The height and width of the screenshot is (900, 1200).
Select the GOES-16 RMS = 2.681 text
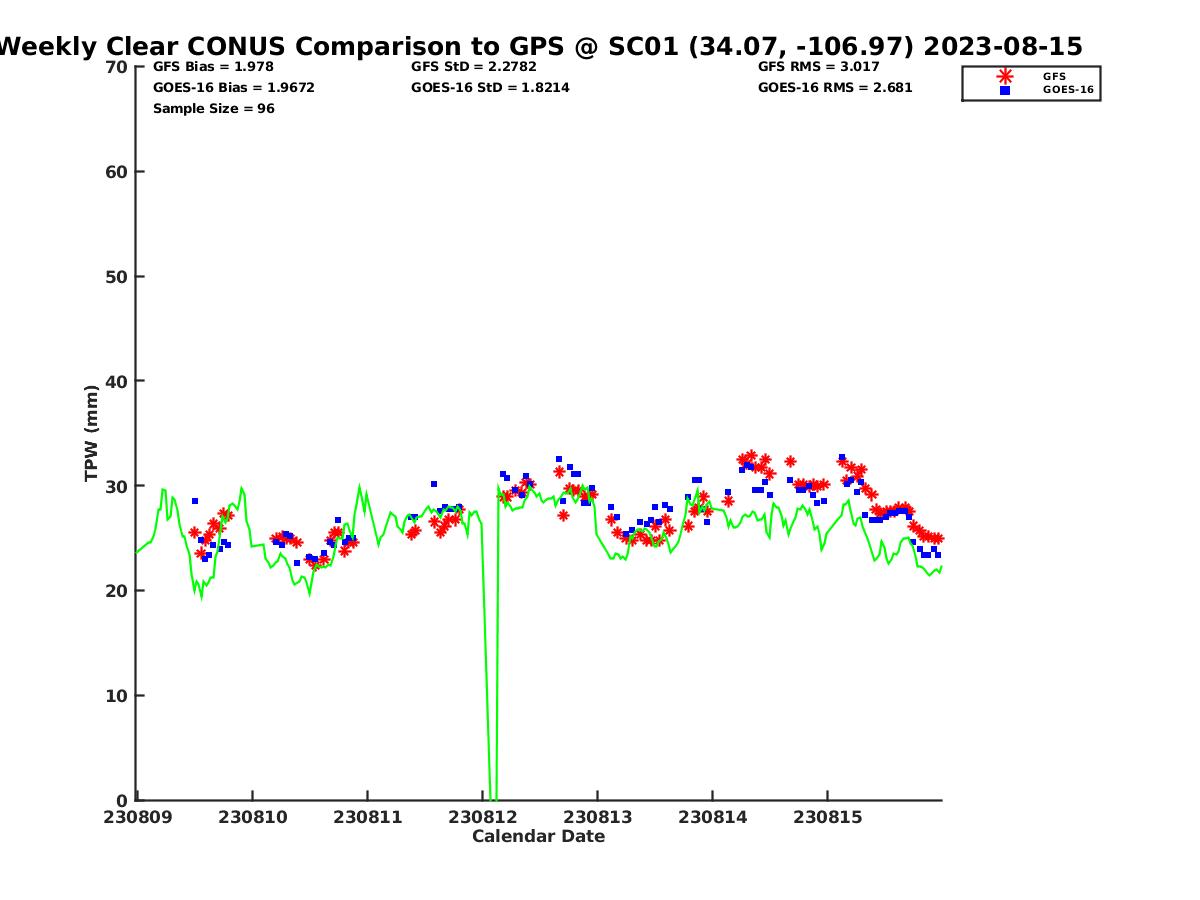835,88
